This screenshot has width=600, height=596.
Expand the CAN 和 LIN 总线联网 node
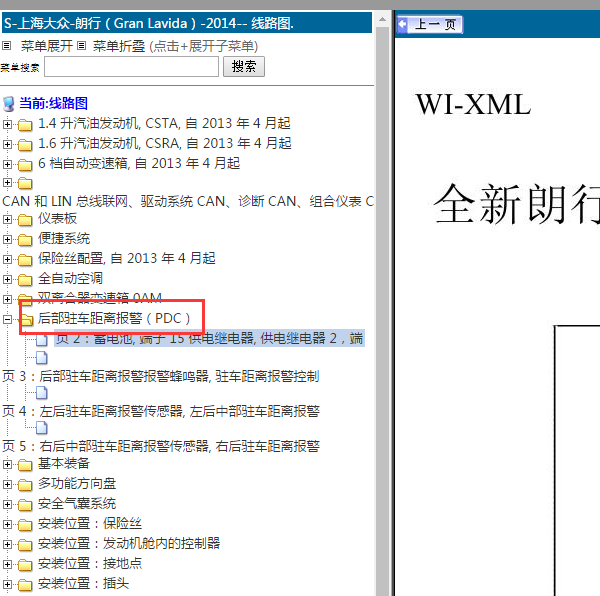tap(7, 182)
